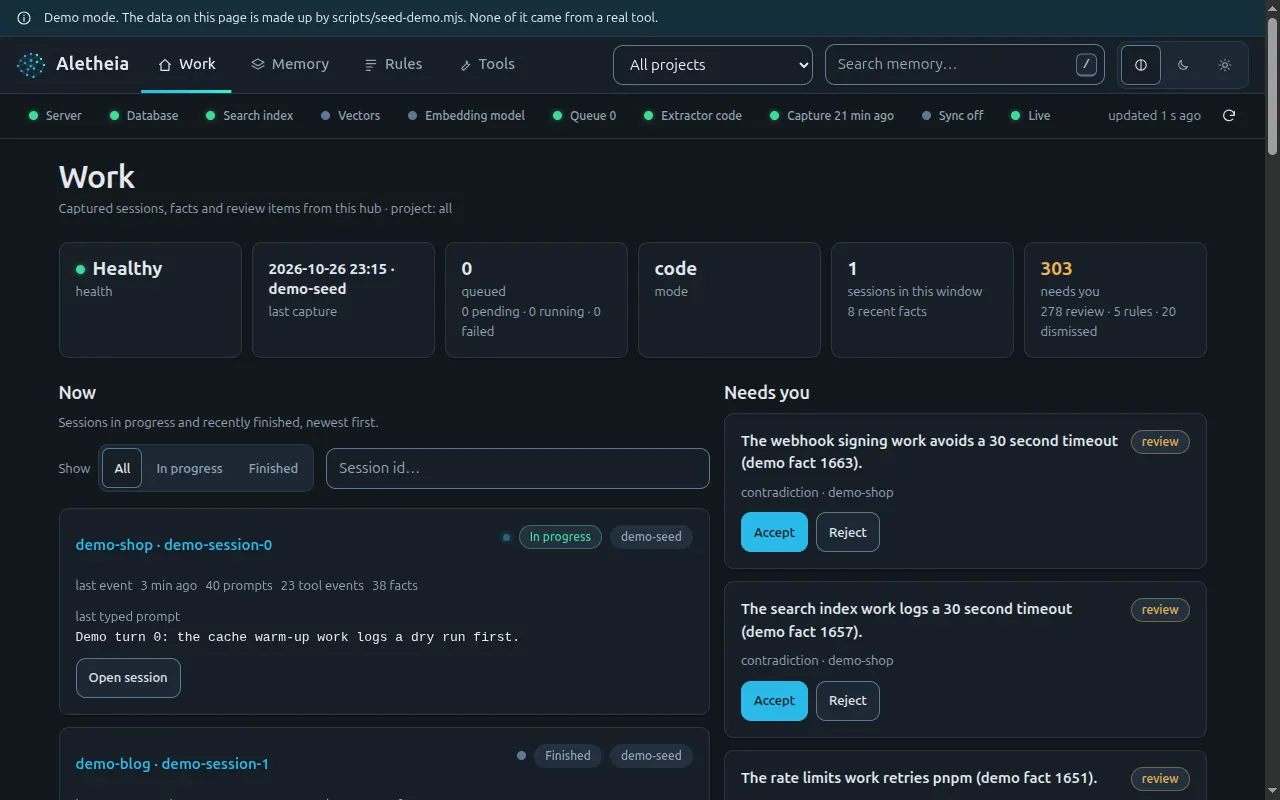The height and width of the screenshot is (800, 1280).
Task: Click the info icon in demo banner
Action: pyautogui.click(x=24, y=18)
